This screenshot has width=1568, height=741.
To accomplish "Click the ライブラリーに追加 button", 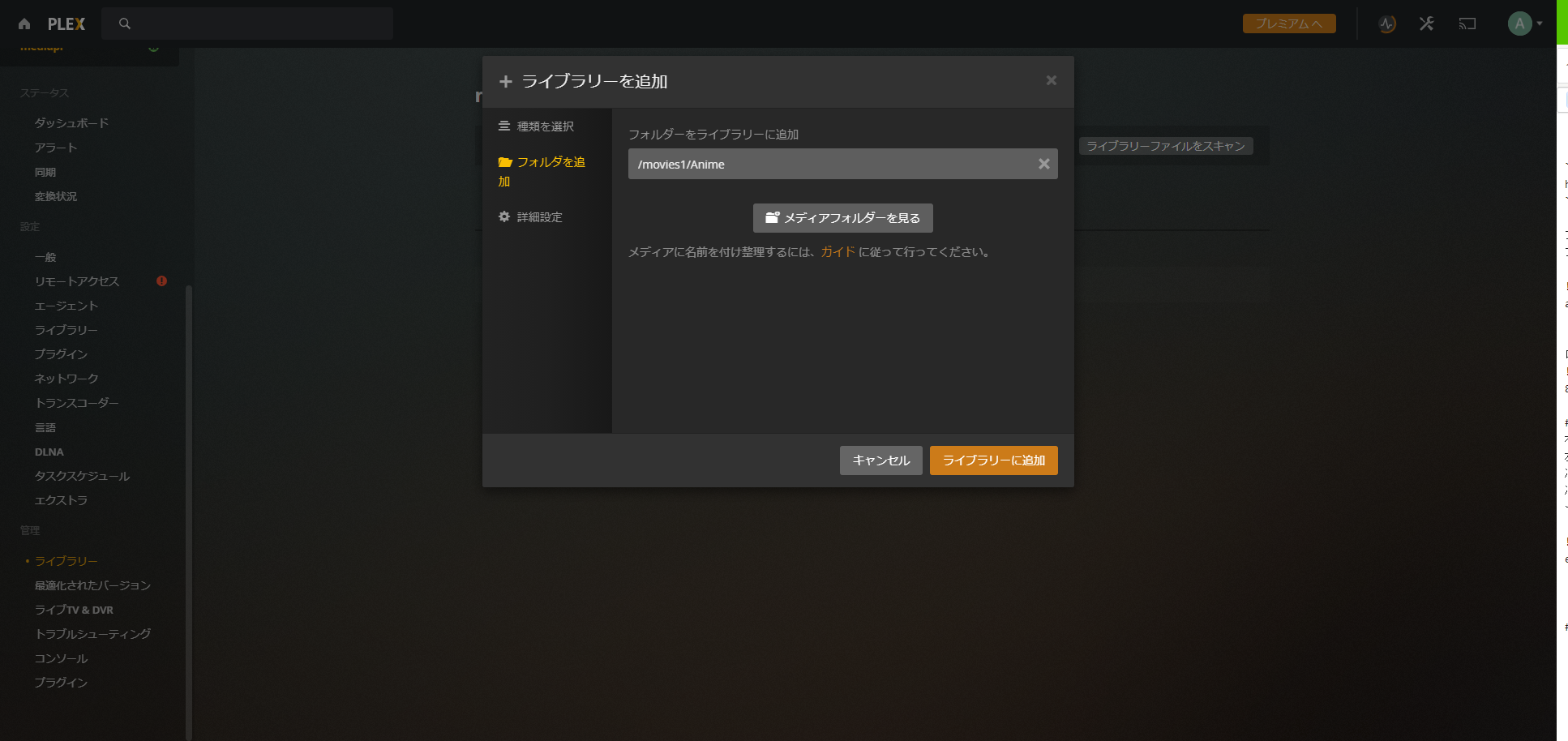I will tap(993, 460).
